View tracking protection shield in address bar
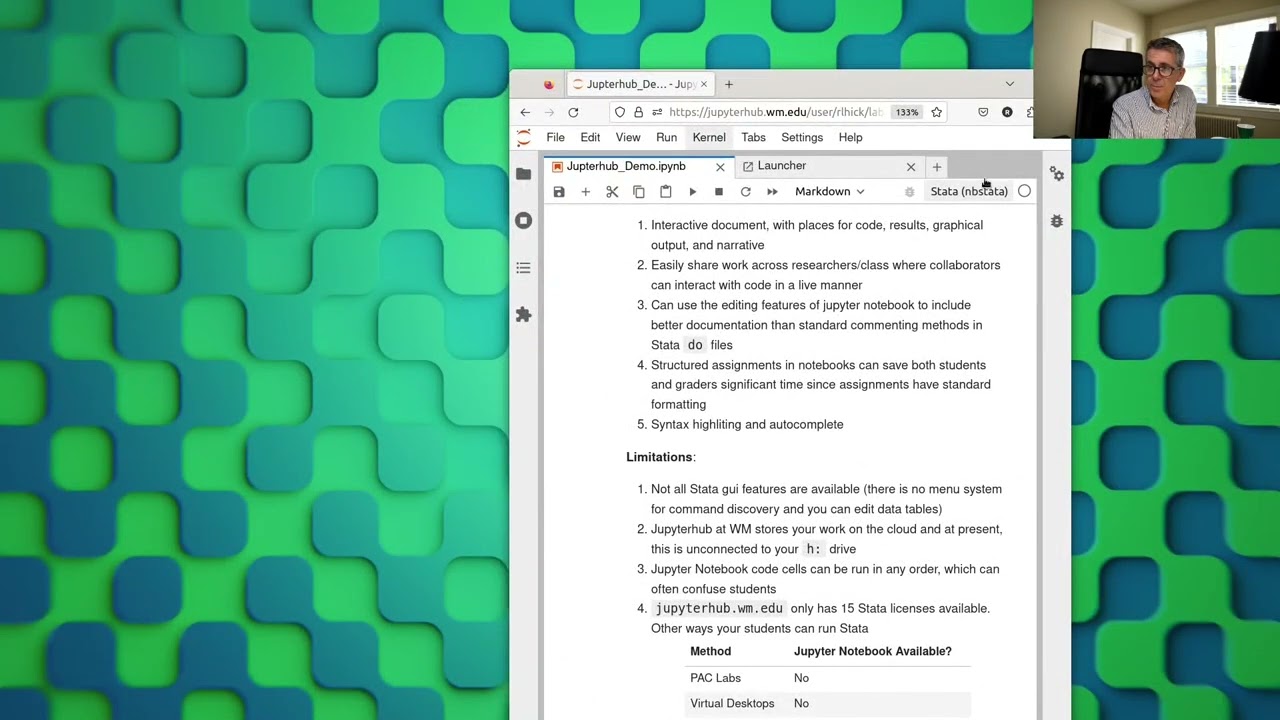The width and height of the screenshot is (1280, 720). tap(620, 112)
